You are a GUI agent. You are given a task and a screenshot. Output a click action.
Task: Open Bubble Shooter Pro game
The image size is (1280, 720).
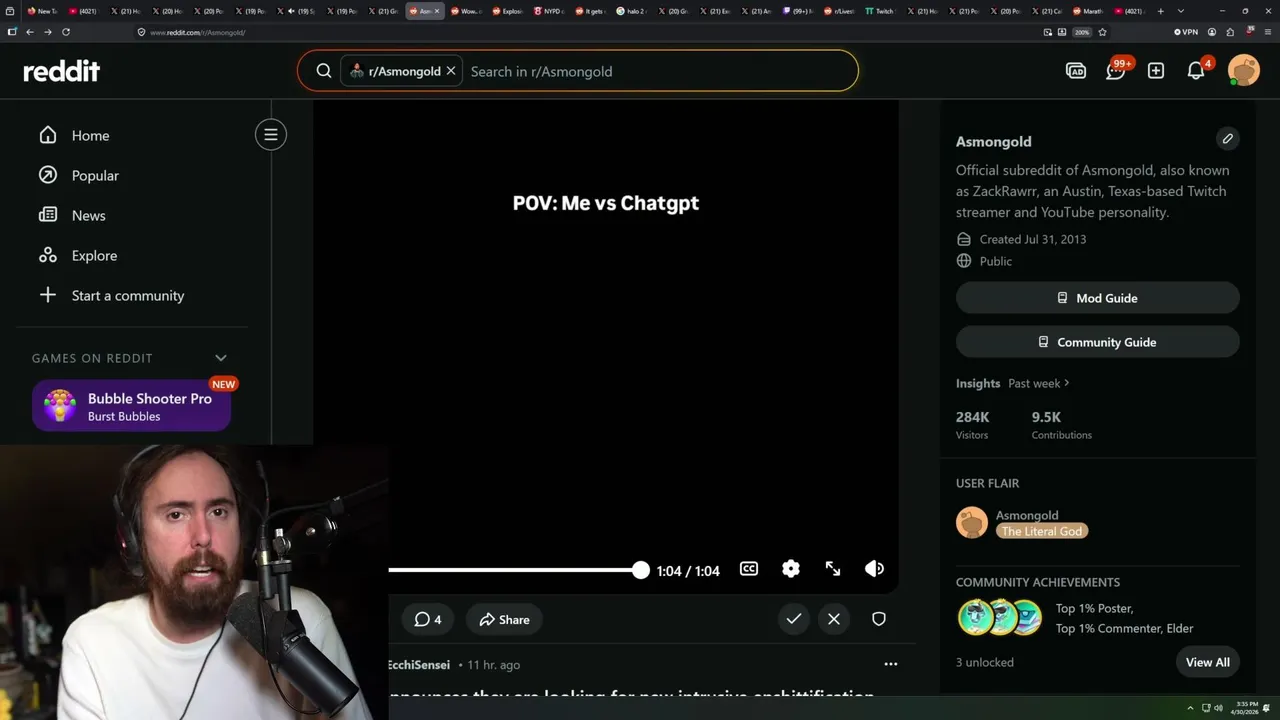(x=131, y=406)
